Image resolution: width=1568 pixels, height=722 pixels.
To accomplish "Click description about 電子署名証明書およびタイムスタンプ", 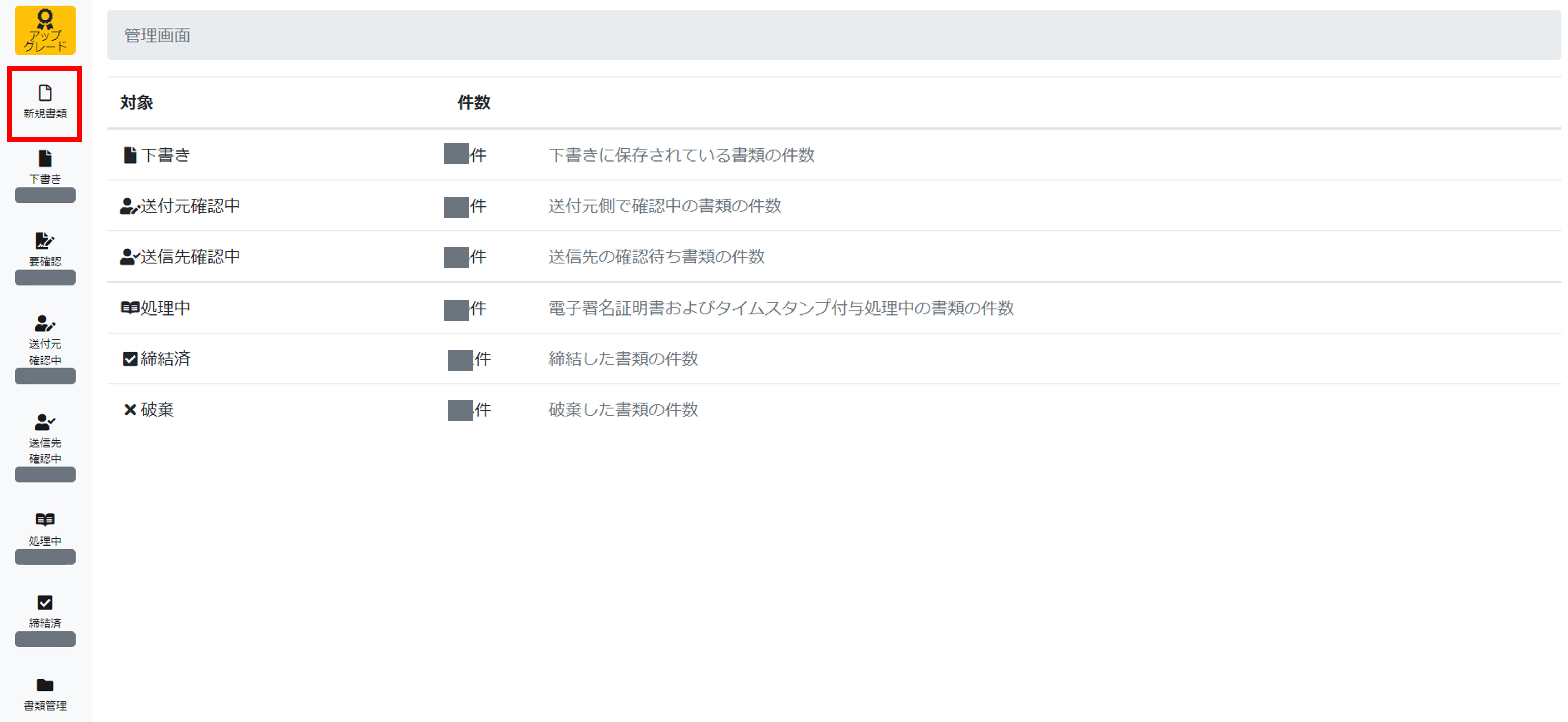I will (x=781, y=308).
